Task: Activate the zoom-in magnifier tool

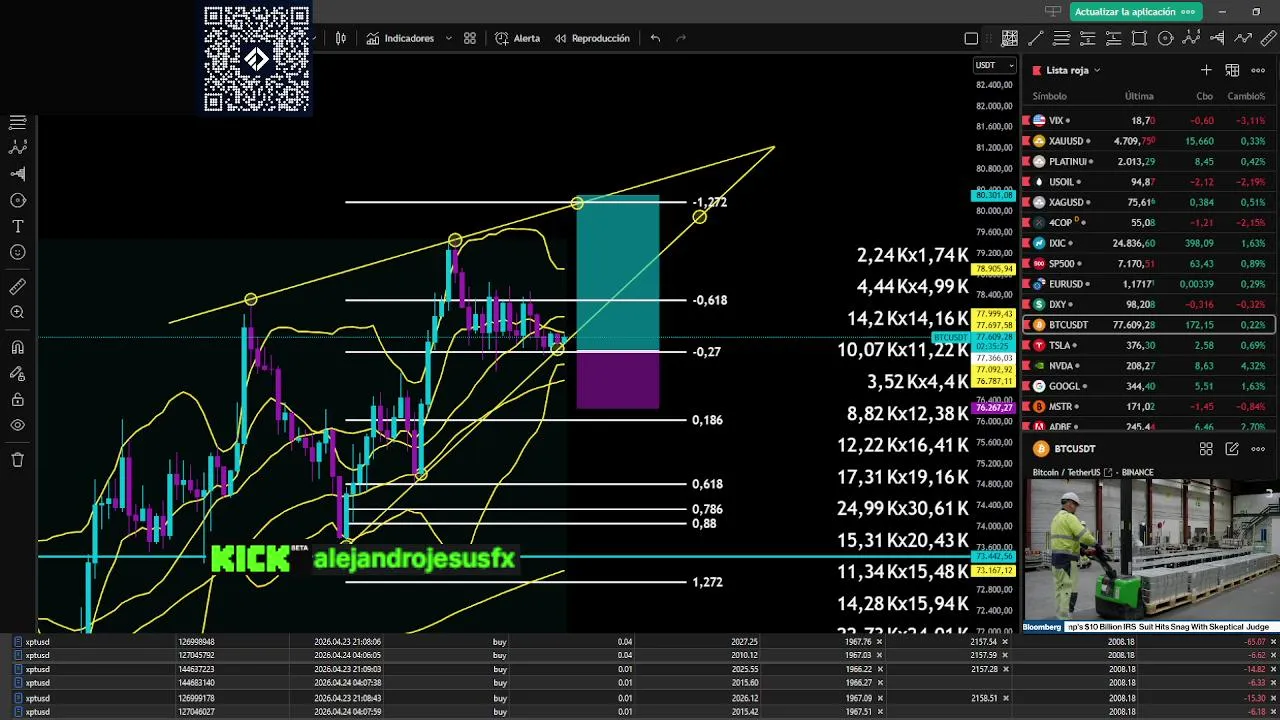Action: (x=17, y=313)
